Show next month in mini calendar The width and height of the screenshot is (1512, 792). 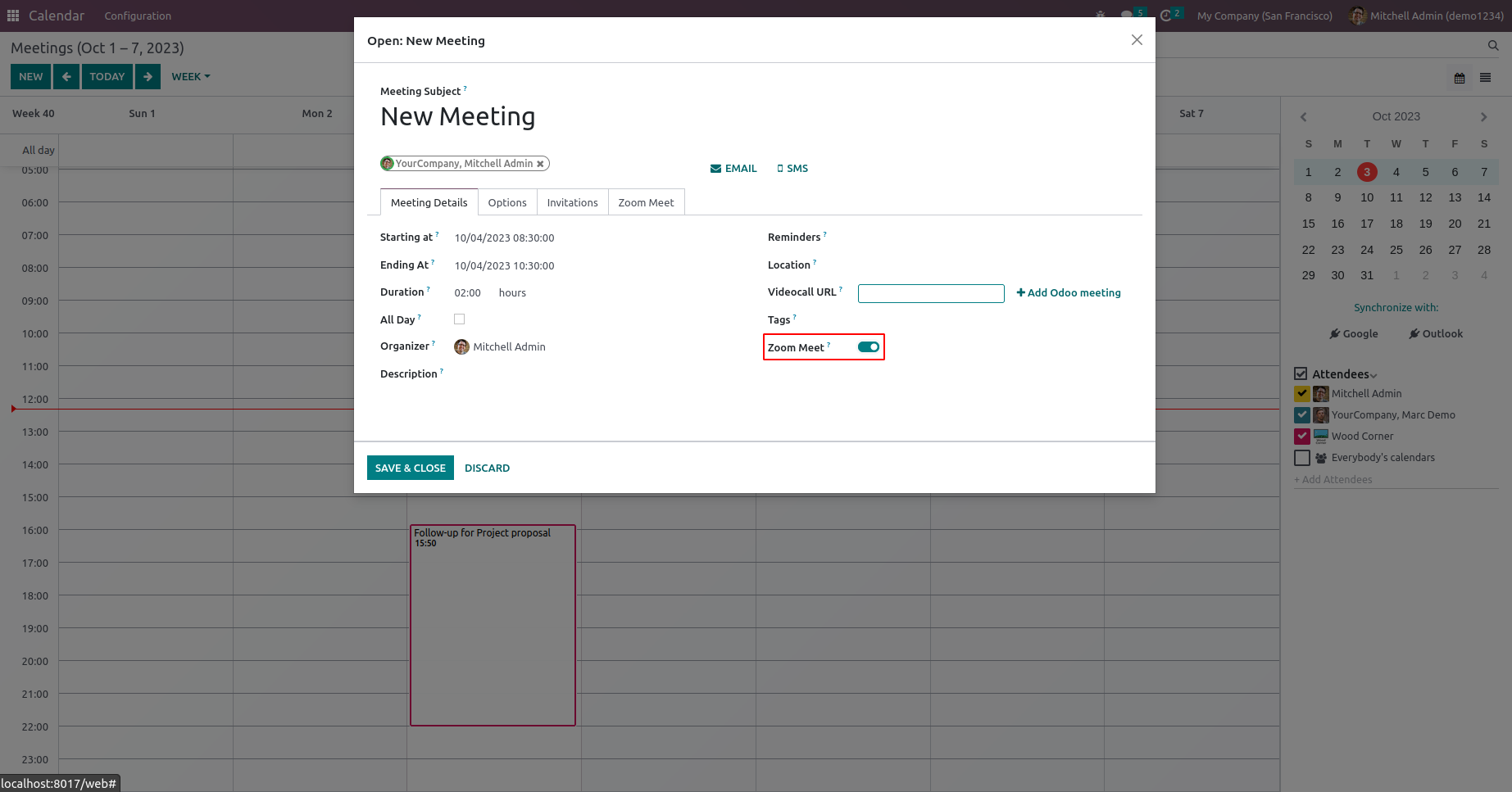coord(1483,117)
